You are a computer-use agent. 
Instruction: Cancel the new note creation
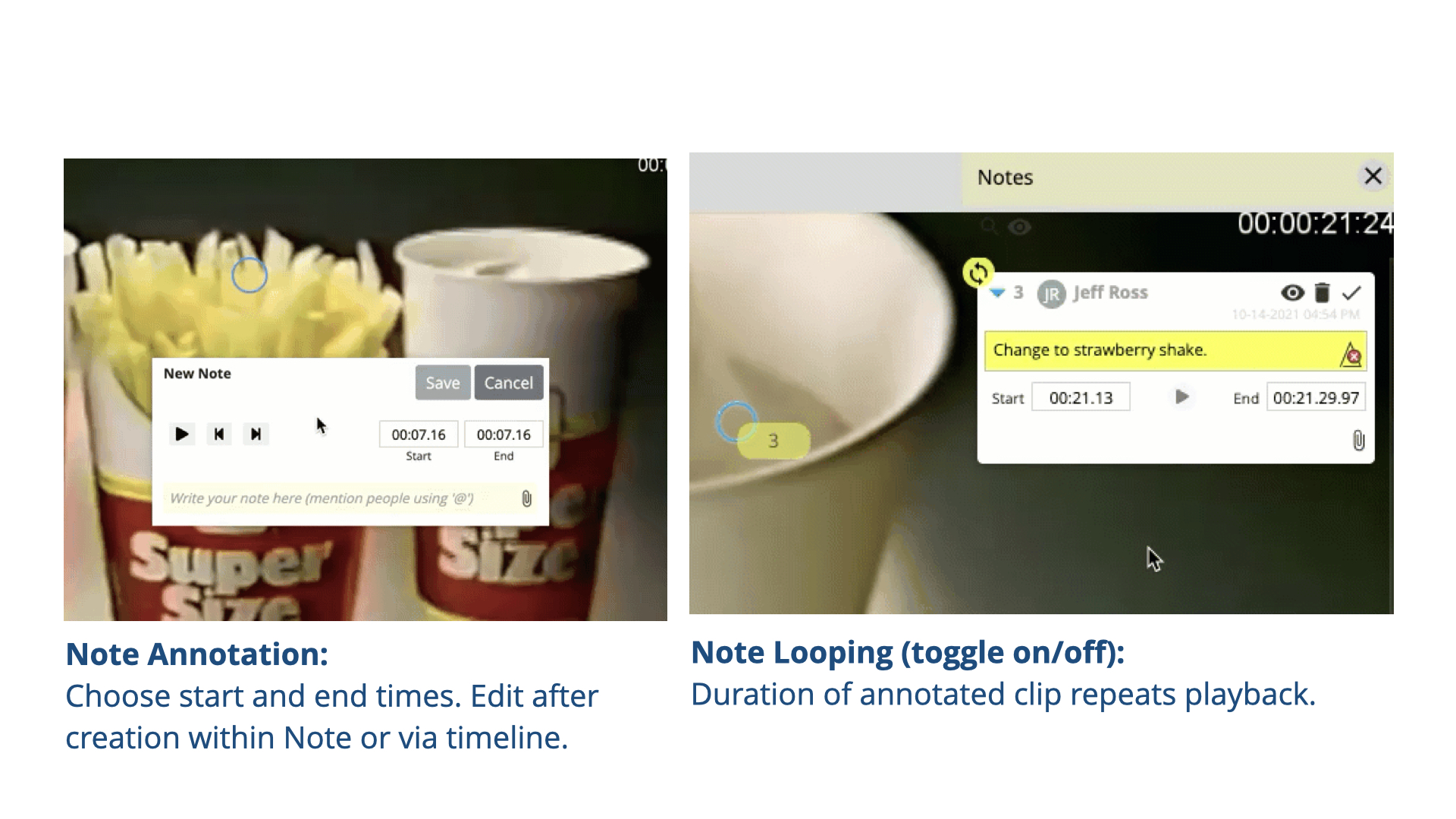pyautogui.click(x=508, y=382)
